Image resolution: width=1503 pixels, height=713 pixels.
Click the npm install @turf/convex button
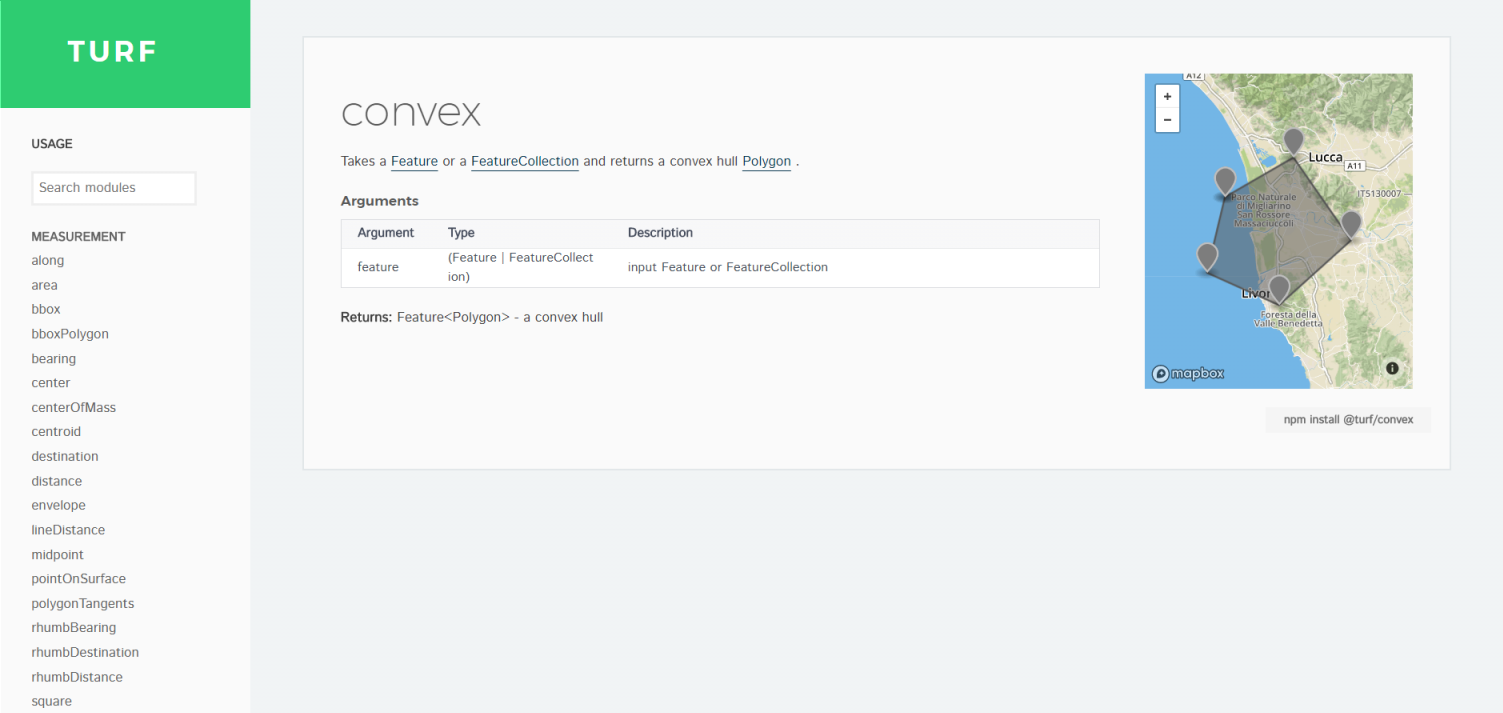click(x=1348, y=419)
